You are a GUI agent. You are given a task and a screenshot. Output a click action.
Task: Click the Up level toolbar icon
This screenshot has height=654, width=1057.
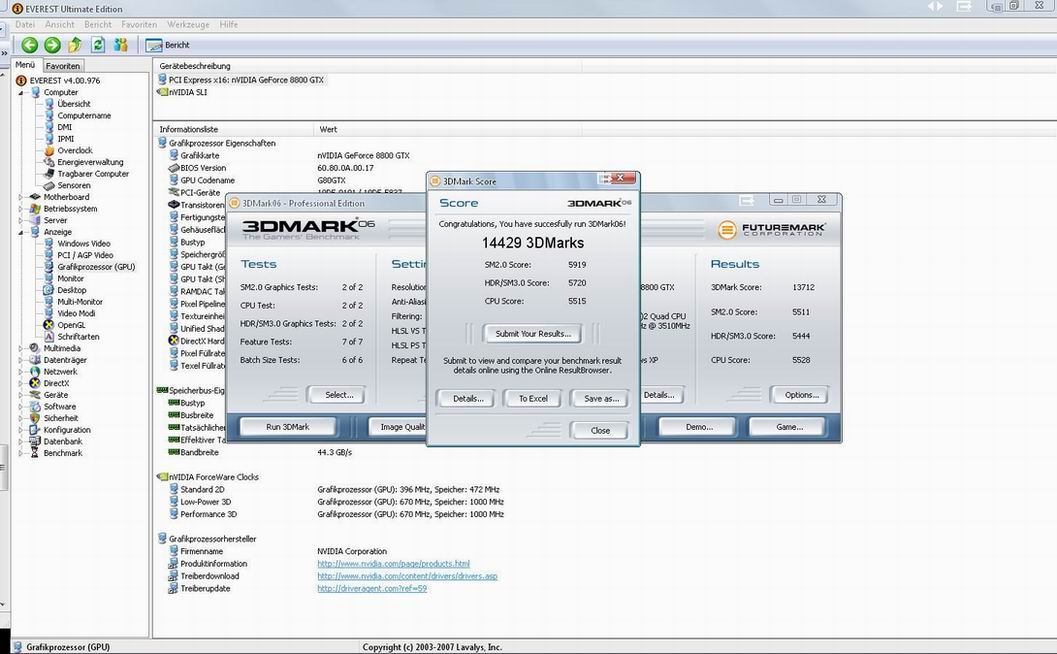[x=75, y=45]
